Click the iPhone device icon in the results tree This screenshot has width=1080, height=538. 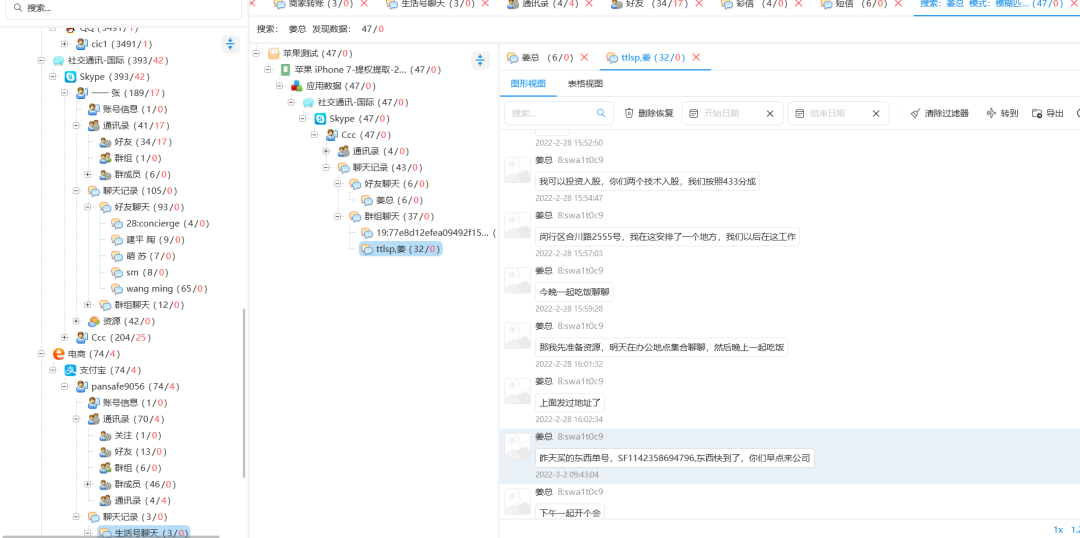click(x=285, y=70)
